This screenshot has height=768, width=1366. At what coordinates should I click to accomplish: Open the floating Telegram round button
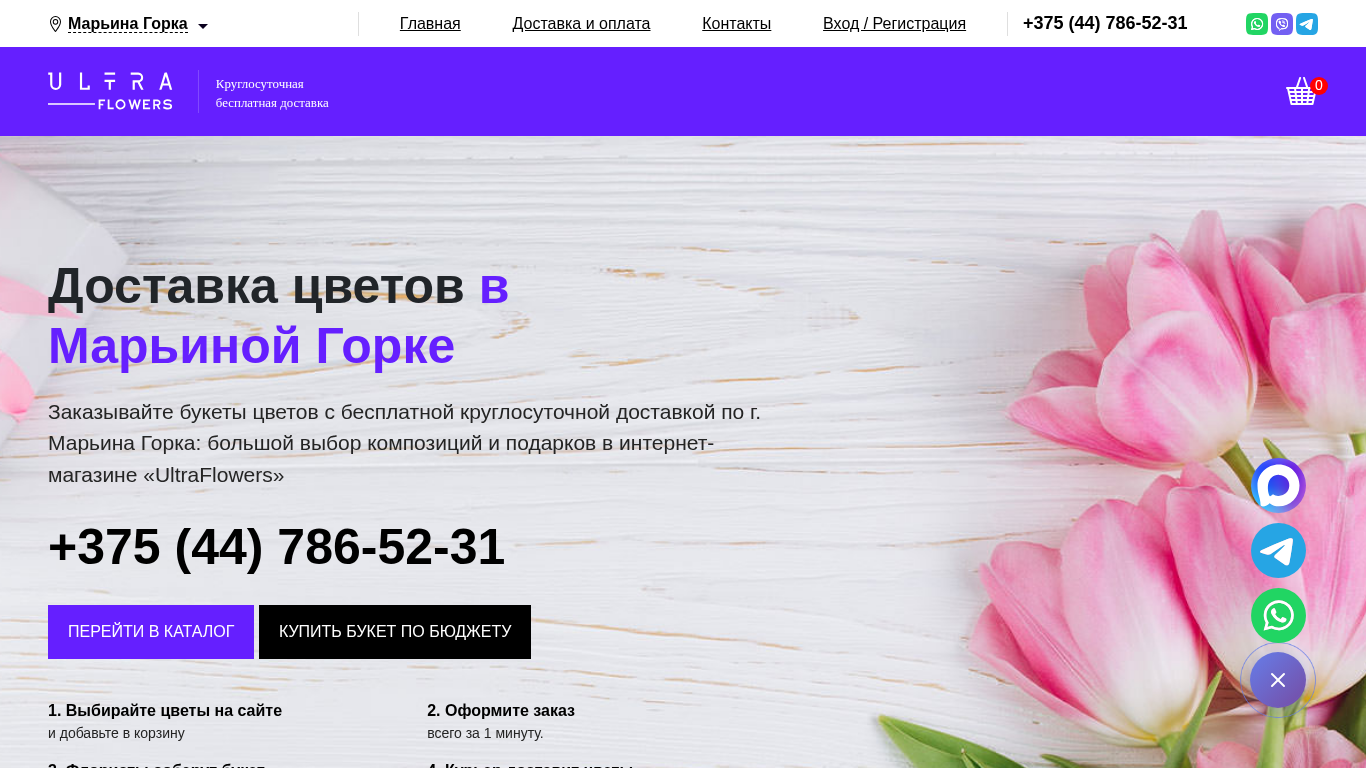1278,551
